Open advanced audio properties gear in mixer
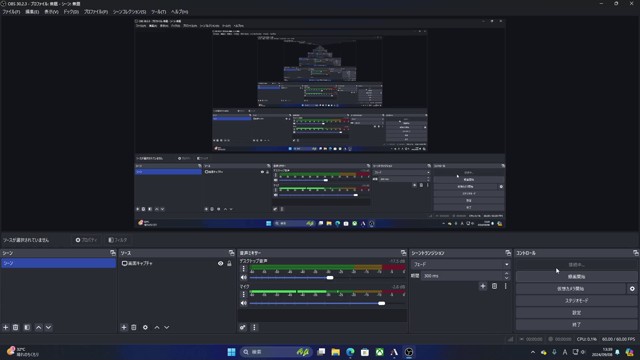Viewport: 640px width, 360px height. click(243, 327)
